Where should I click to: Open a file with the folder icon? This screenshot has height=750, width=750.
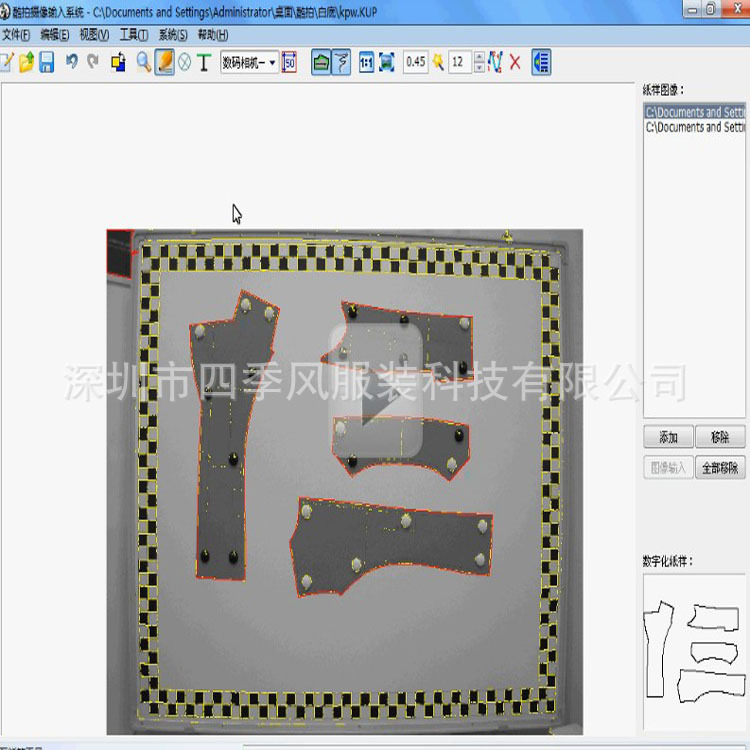coord(26,63)
